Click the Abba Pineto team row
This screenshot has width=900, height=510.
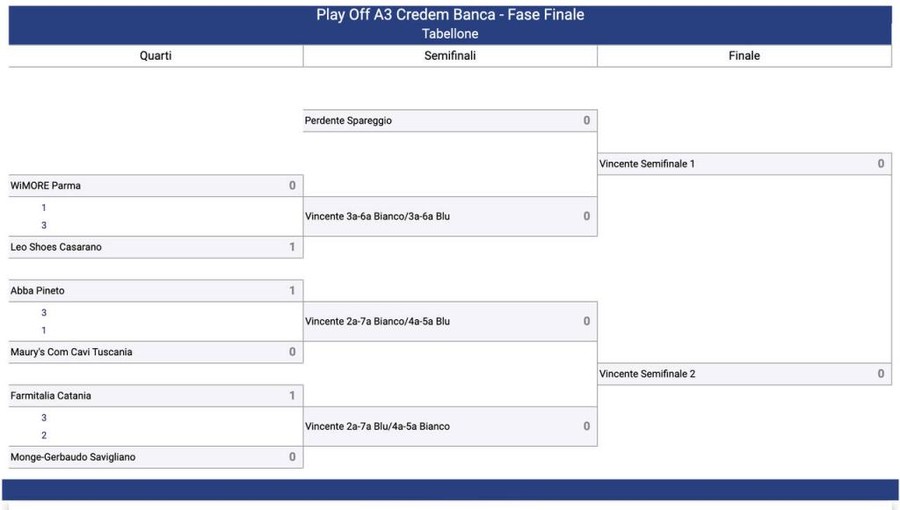point(156,291)
